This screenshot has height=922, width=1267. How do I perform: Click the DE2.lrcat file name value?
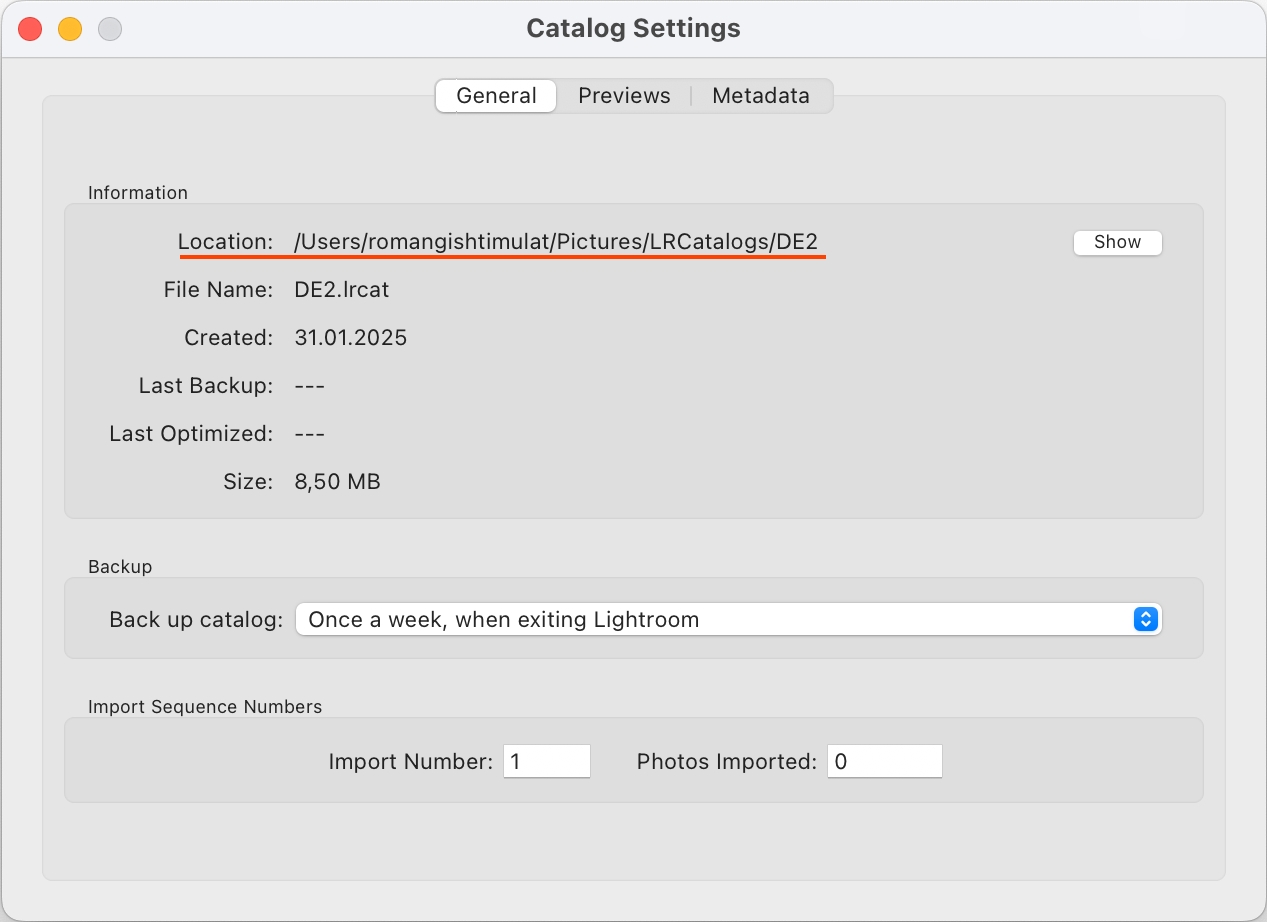tap(342, 290)
